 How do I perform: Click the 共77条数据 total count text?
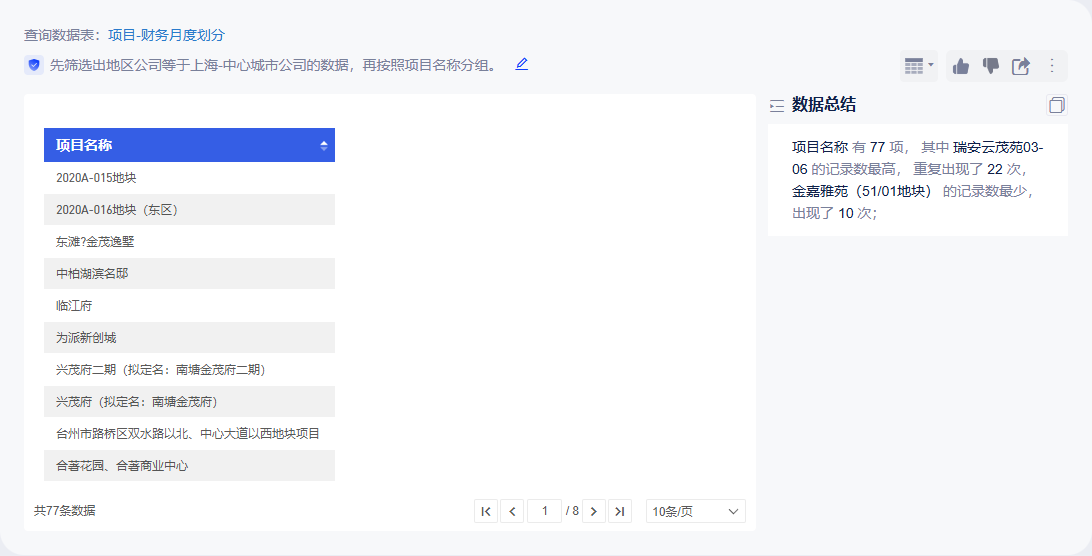pyautogui.click(x=65, y=511)
